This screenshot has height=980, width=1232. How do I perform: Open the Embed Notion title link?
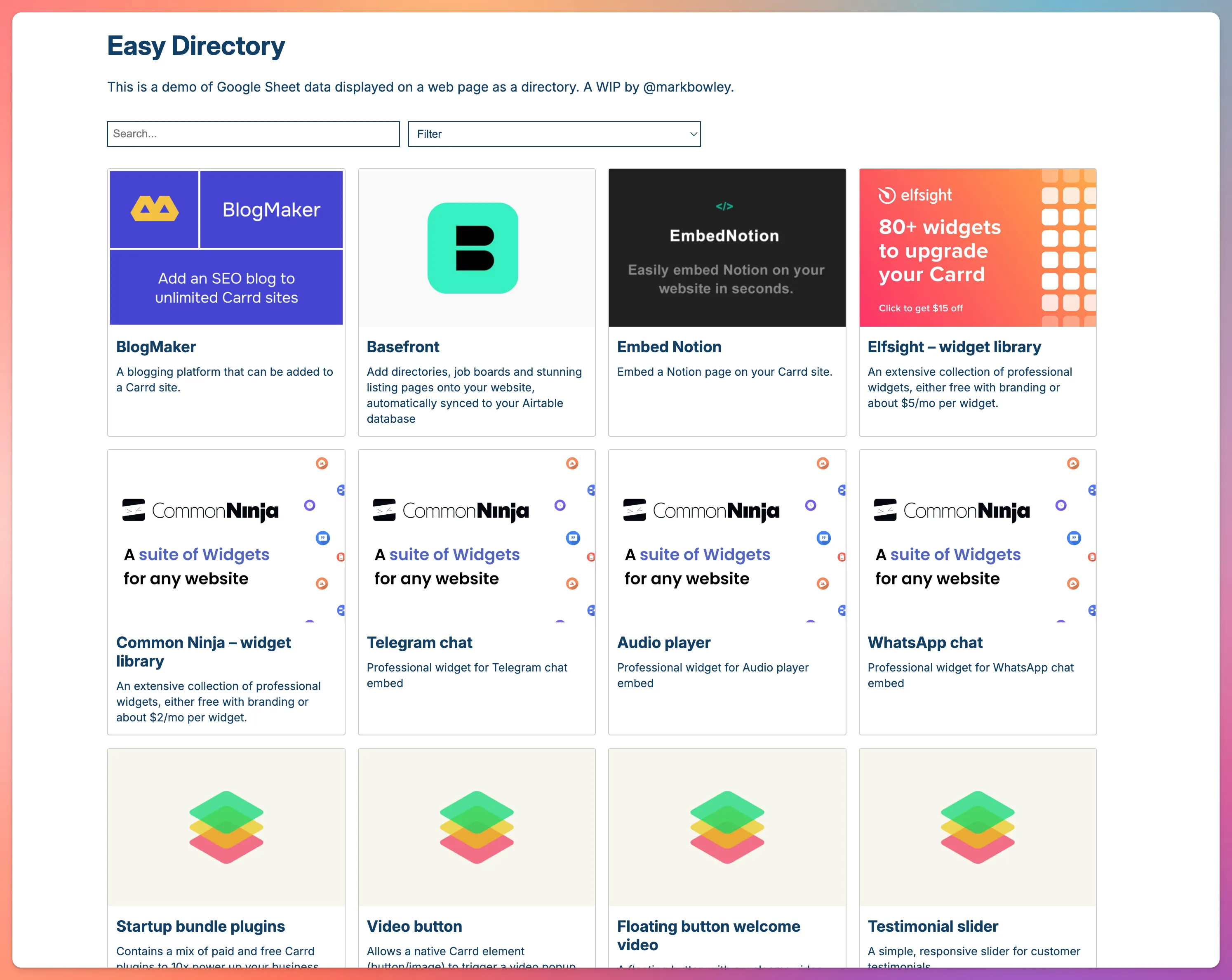click(x=669, y=346)
